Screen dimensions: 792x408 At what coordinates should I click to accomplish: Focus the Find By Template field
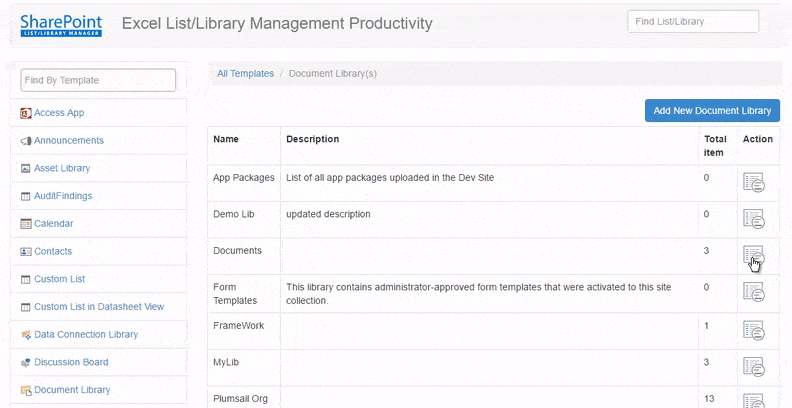click(98, 80)
